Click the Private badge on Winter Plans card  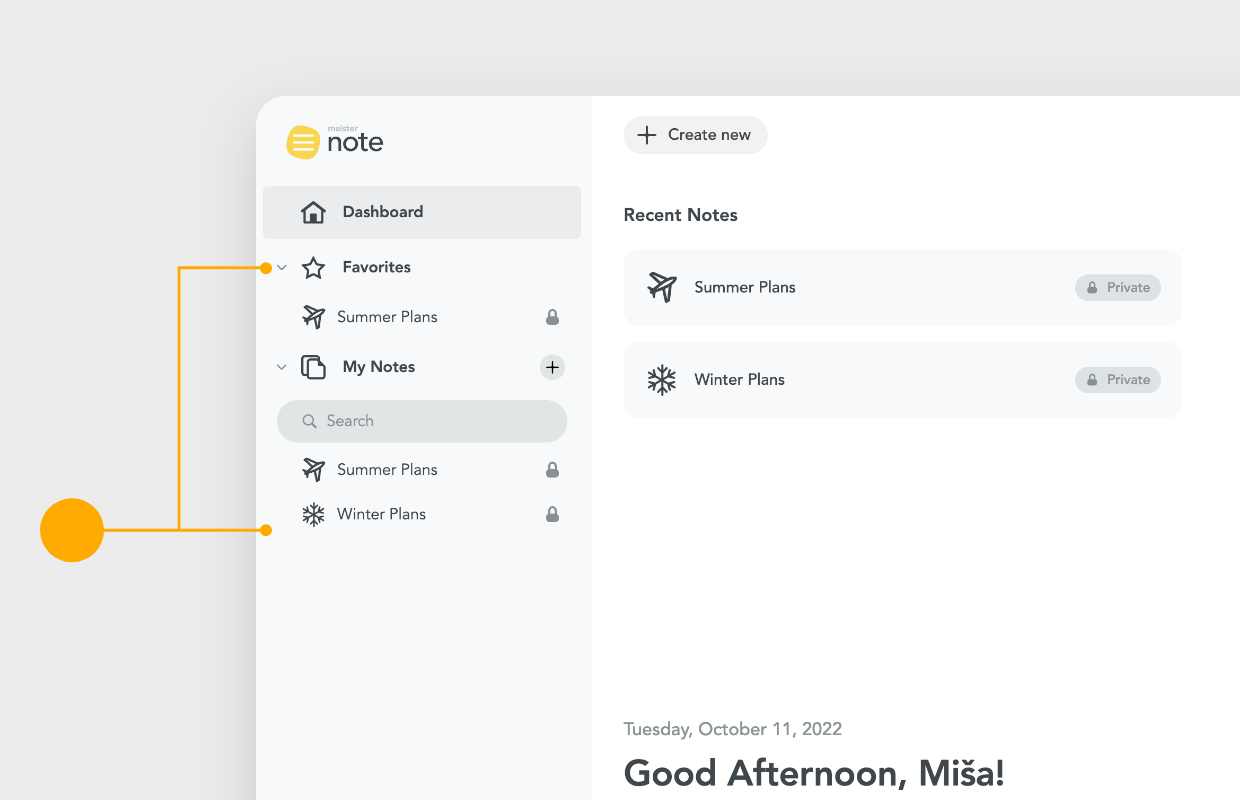1118,380
